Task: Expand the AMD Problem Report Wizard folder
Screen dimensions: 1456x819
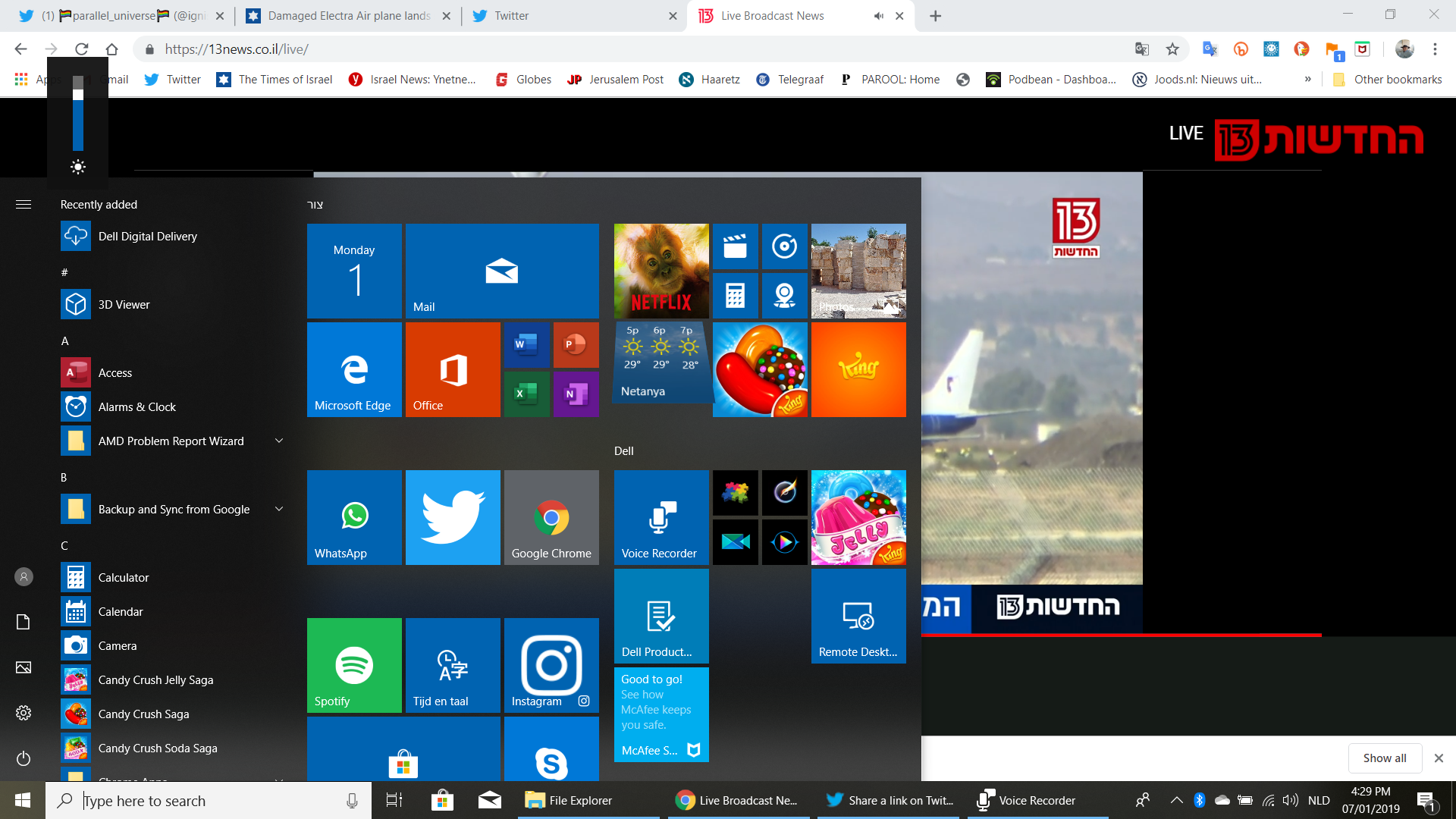Action: point(279,441)
